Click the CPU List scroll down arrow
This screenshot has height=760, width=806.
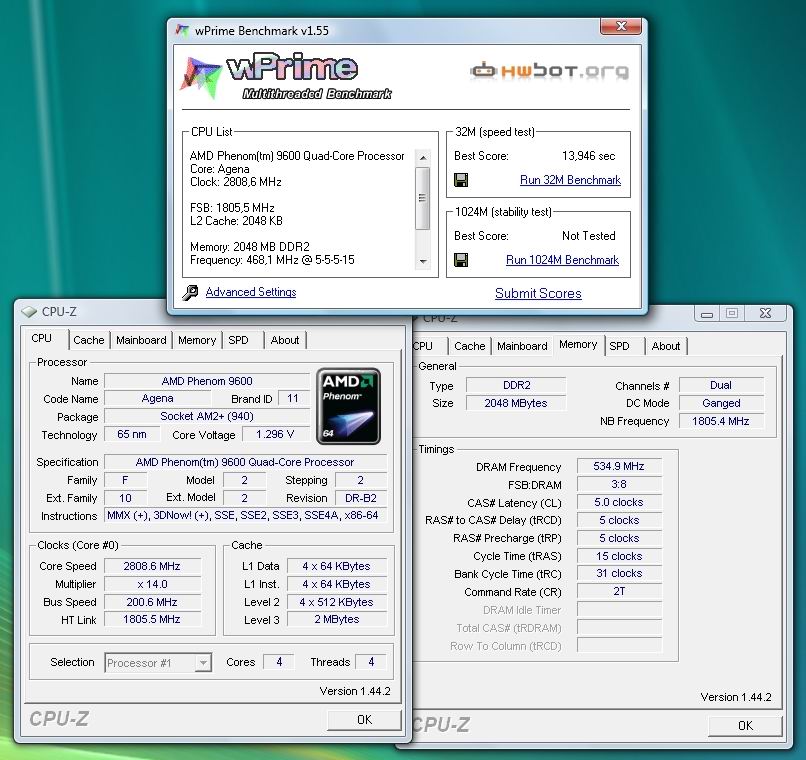(423, 262)
